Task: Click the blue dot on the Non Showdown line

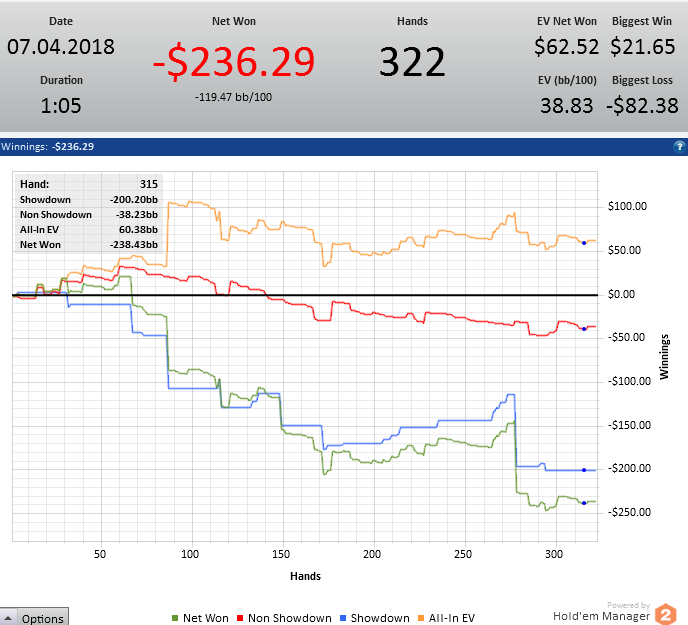Action: click(584, 329)
